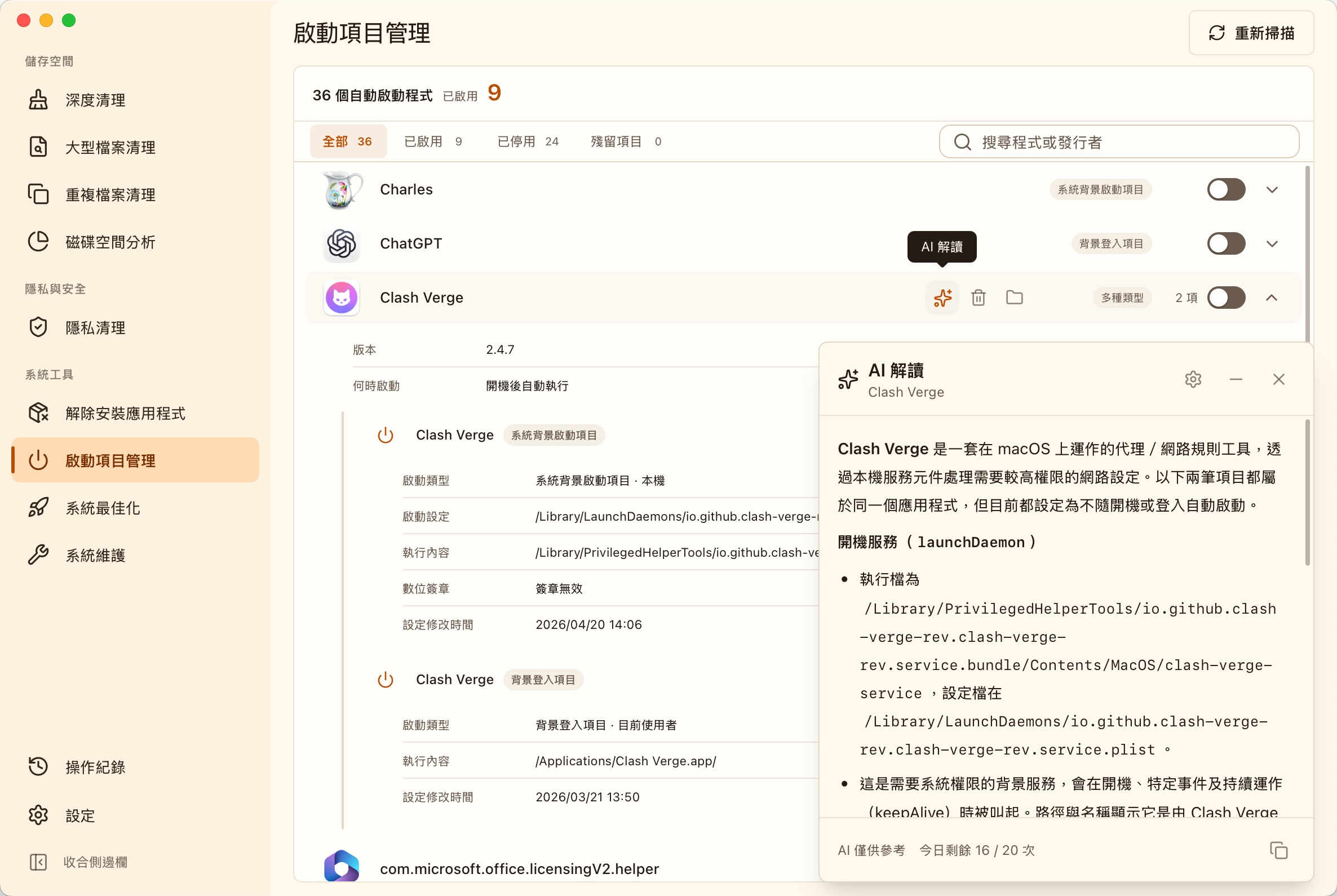The image size is (1337, 896).
Task: Close the AI 解讀 panel
Action: point(1279,379)
